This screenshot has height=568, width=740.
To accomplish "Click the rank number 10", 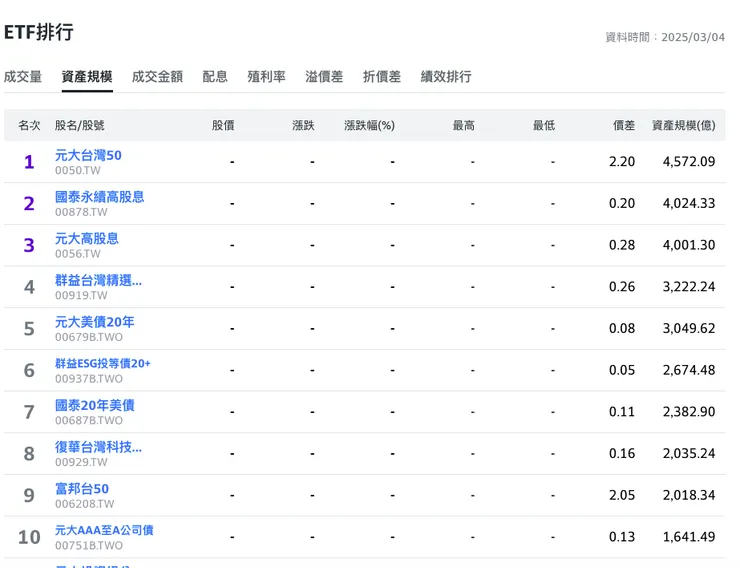I will [29, 537].
